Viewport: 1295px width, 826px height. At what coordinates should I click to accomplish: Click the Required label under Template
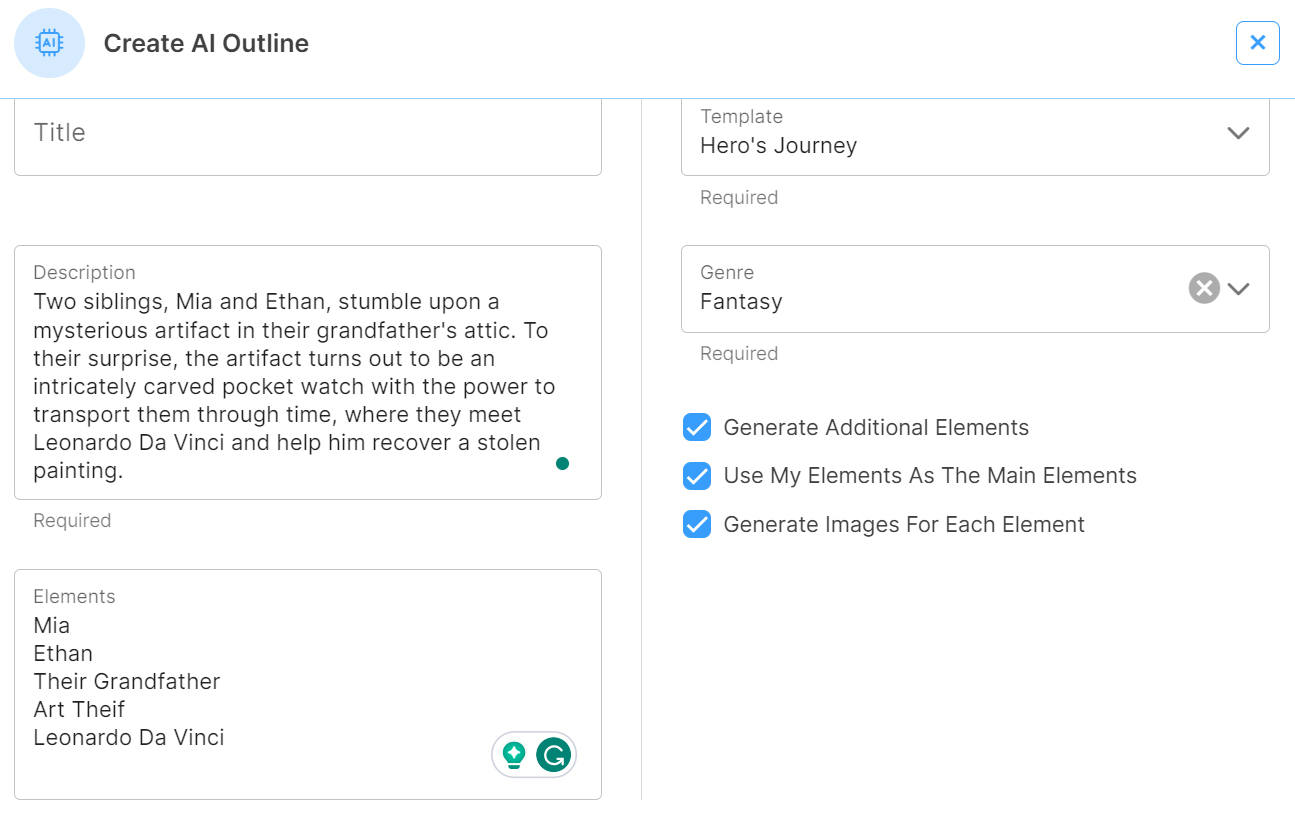[x=739, y=197]
